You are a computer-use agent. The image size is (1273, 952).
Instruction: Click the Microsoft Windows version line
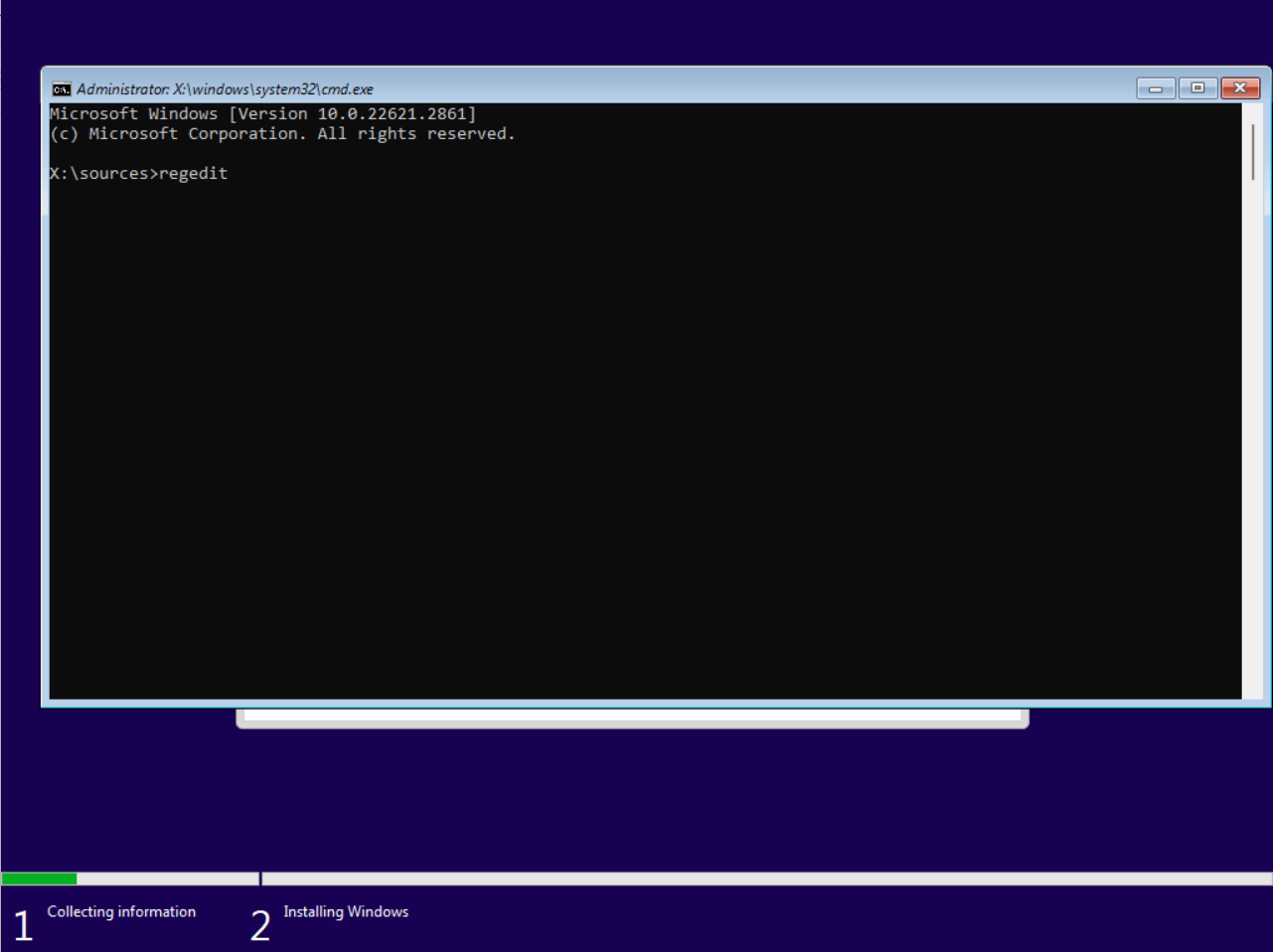(x=263, y=113)
